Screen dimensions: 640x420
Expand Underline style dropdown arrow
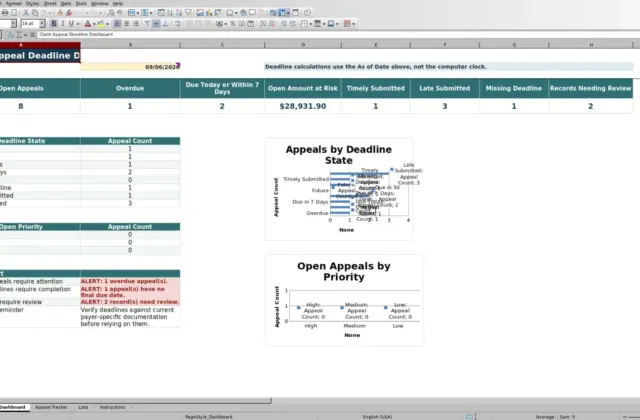(78, 24)
